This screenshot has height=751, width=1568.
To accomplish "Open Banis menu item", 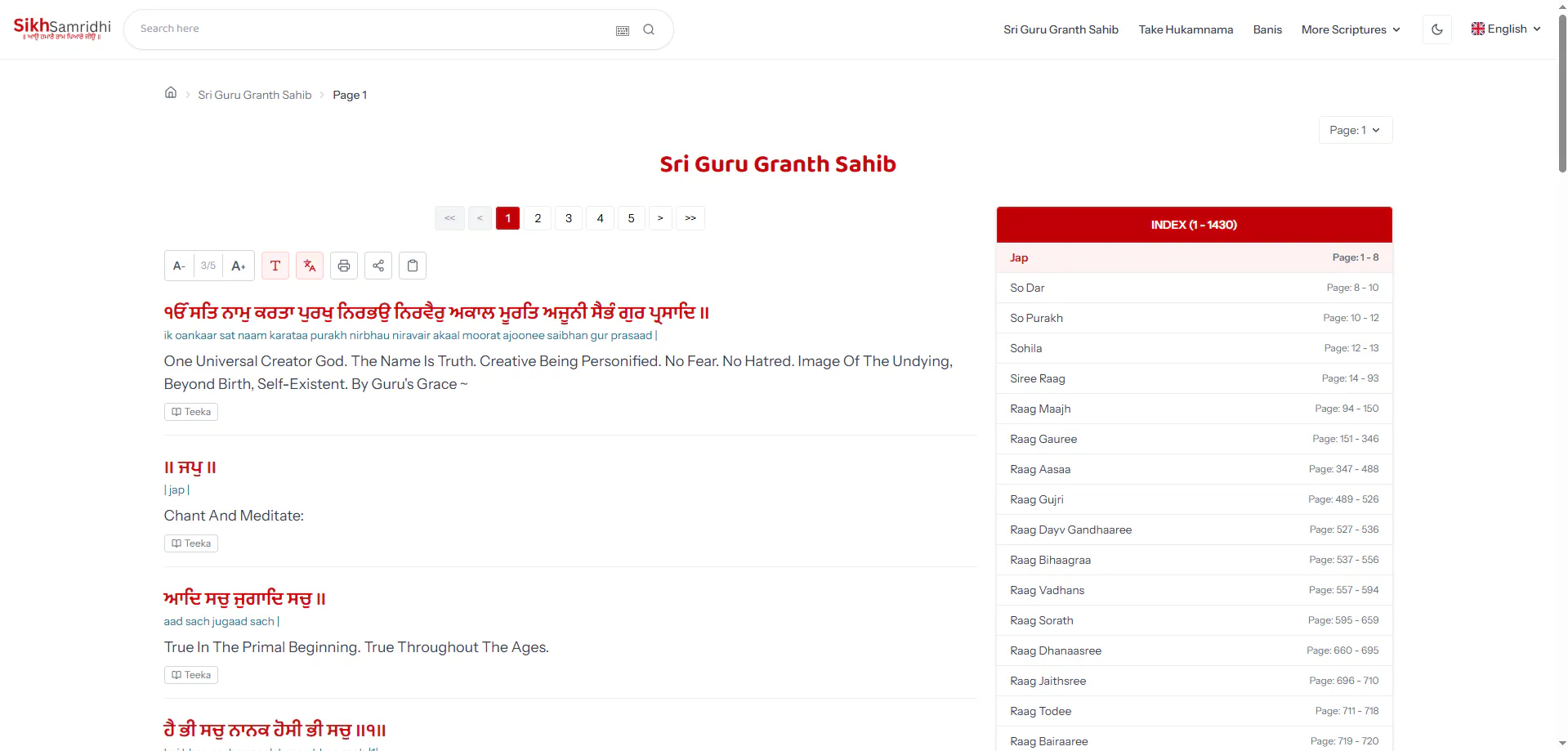I will pyautogui.click(x=1267, y=29).
